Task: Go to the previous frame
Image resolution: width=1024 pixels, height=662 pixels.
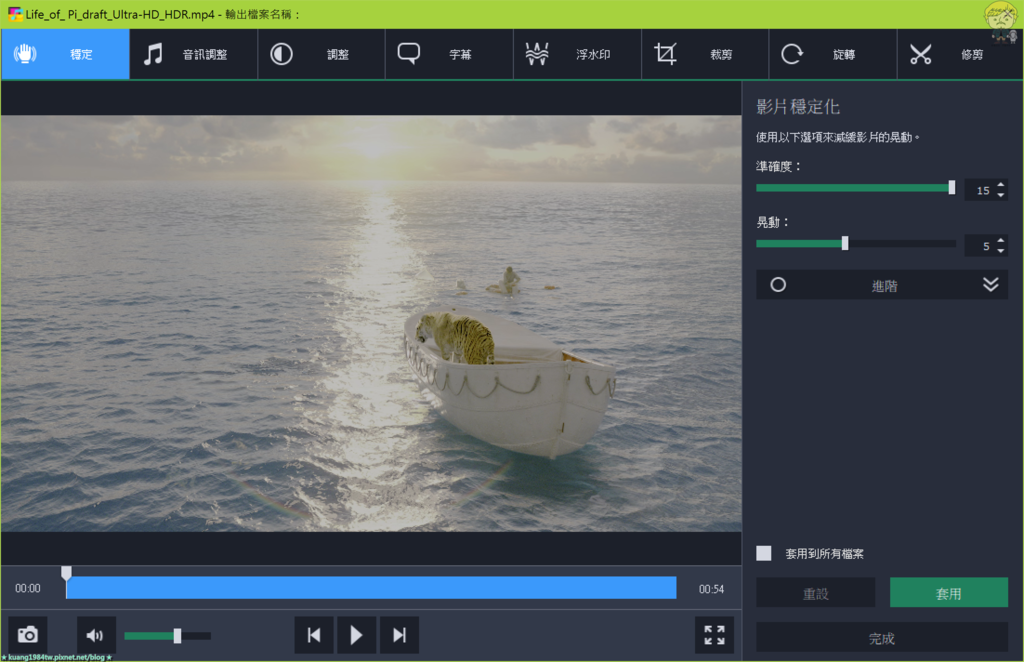Action: [x=314, y=635]
